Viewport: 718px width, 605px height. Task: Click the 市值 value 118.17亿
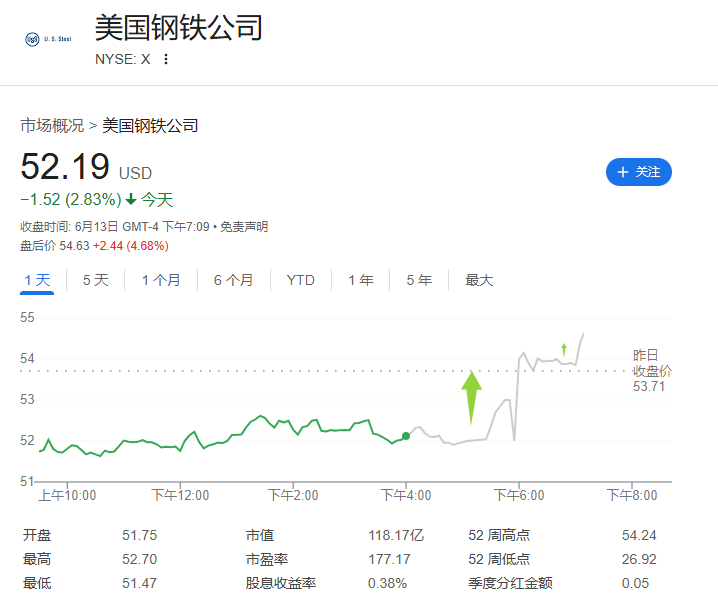point(396,535)
